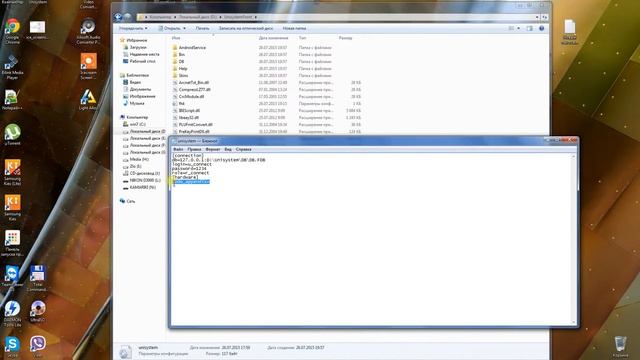This screenshot has height=360, width=640.
Task: Open Формат menu in Notepad
Action: 213,149
